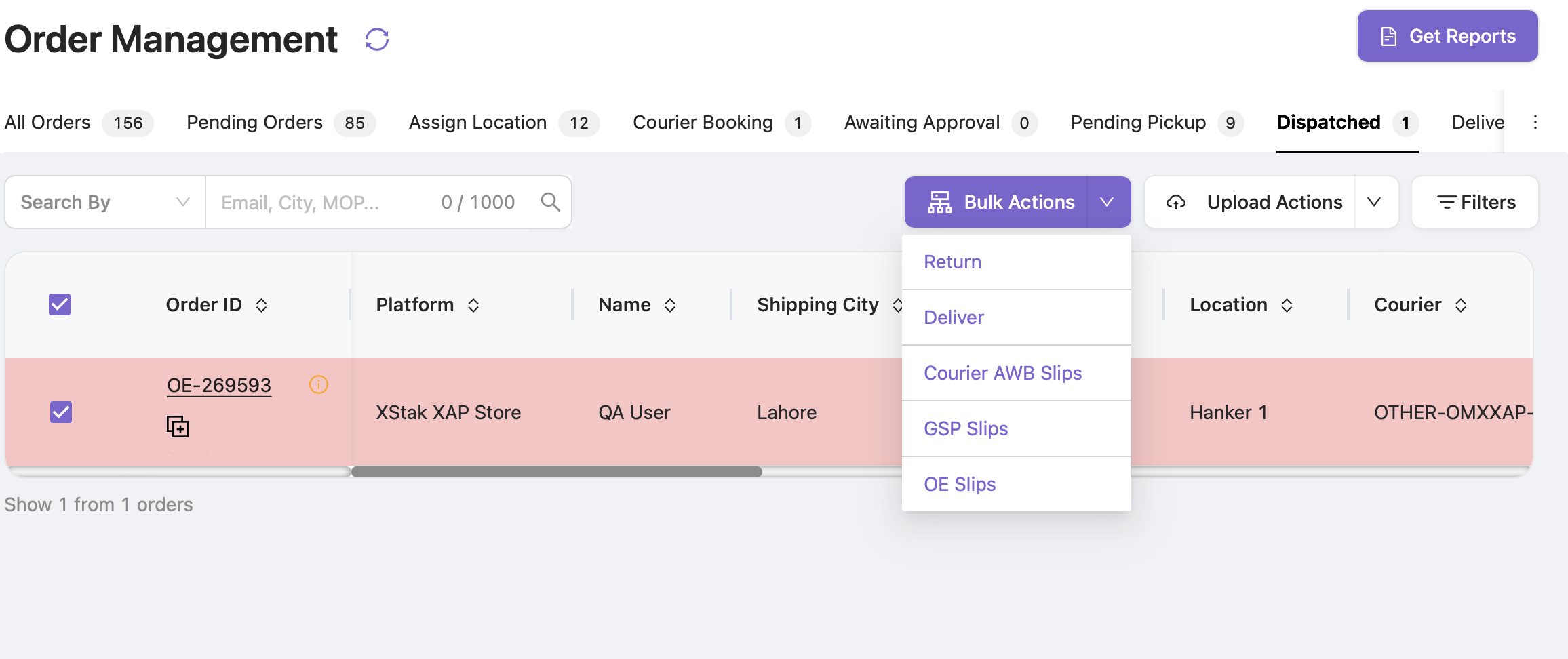
Task: Click the Show 1 from 1 orders text
Action: click(x=99, y=504)
